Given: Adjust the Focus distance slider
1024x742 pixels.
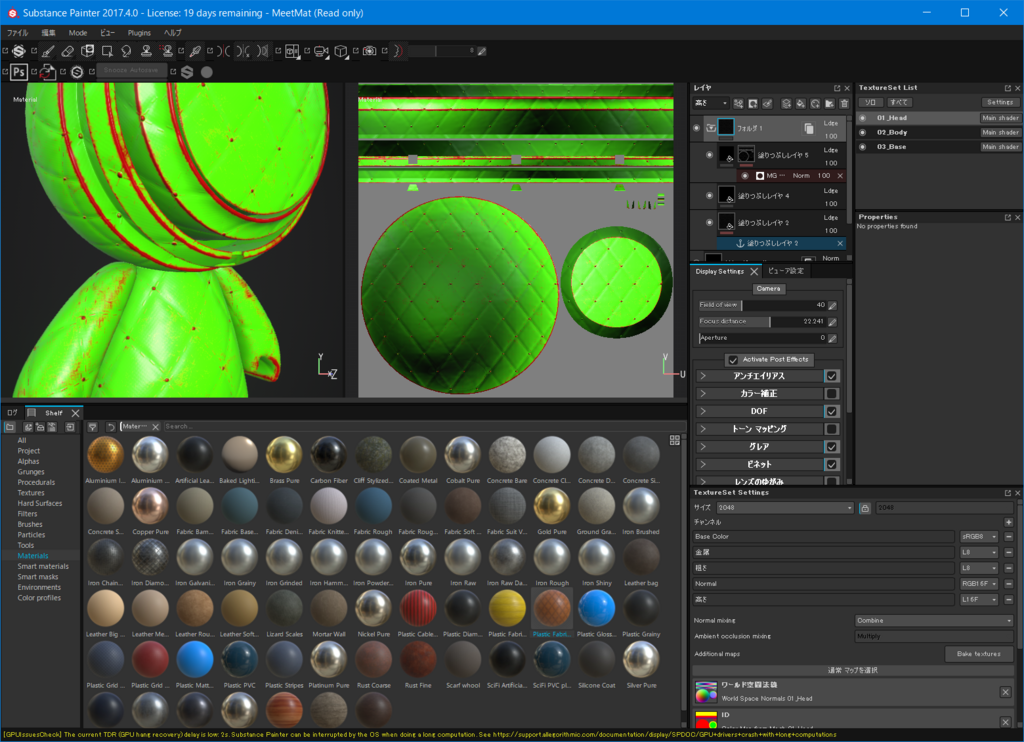Looking at the screenshot, I should pyautogui.click(x=762, y=321).
